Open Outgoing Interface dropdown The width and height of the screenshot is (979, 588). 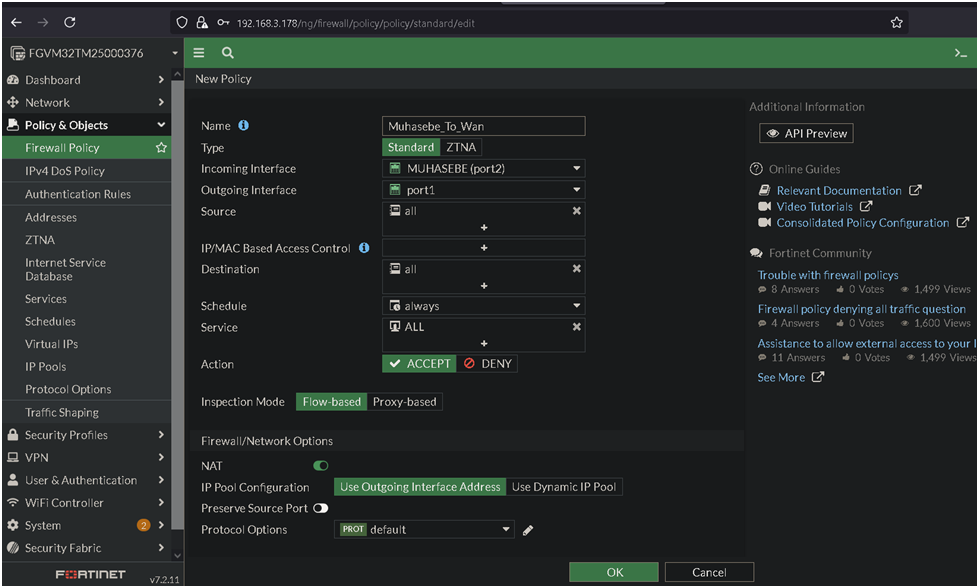click(x=484, y=190)
